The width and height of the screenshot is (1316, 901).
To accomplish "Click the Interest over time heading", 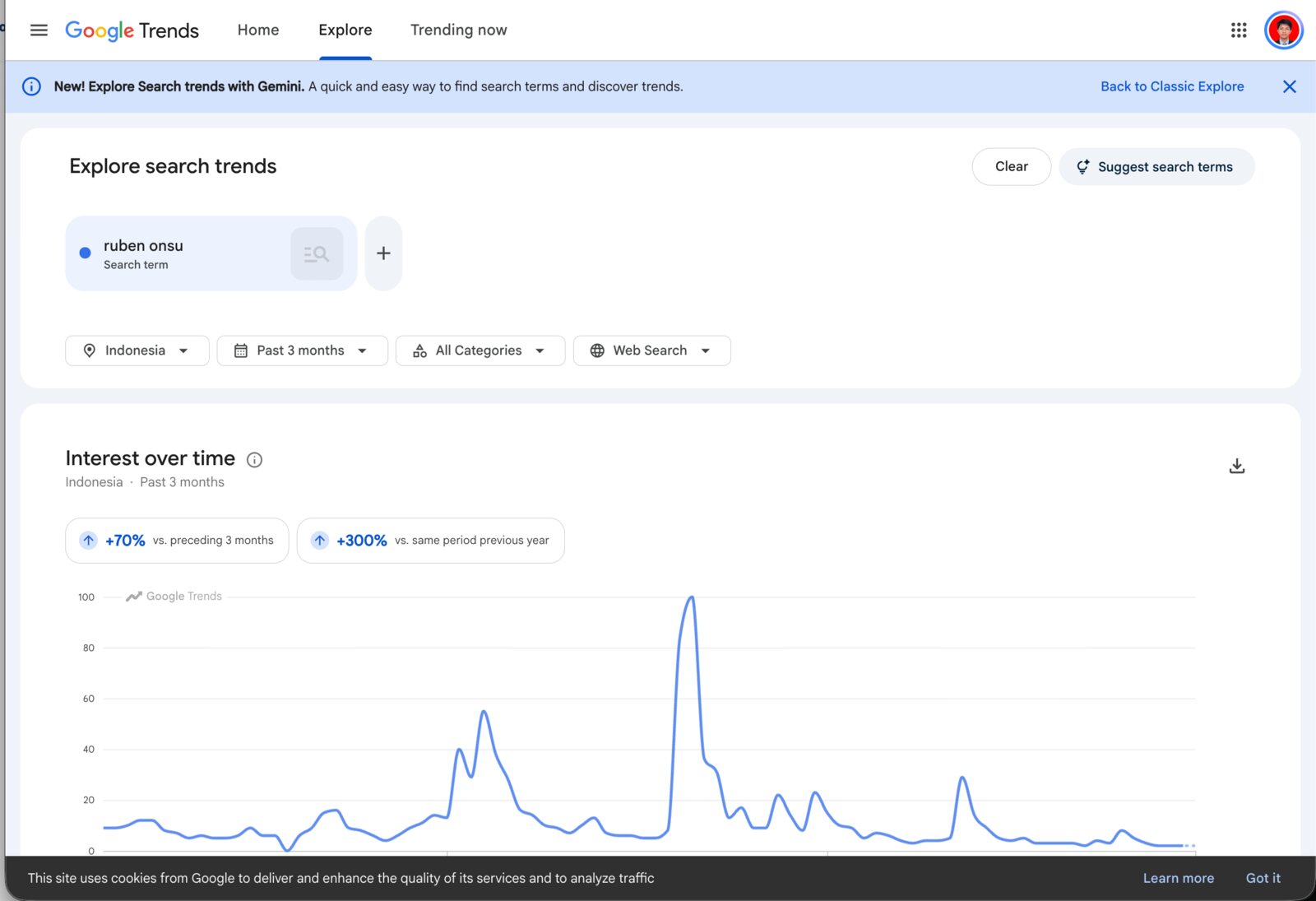I will tap(151, 458).
